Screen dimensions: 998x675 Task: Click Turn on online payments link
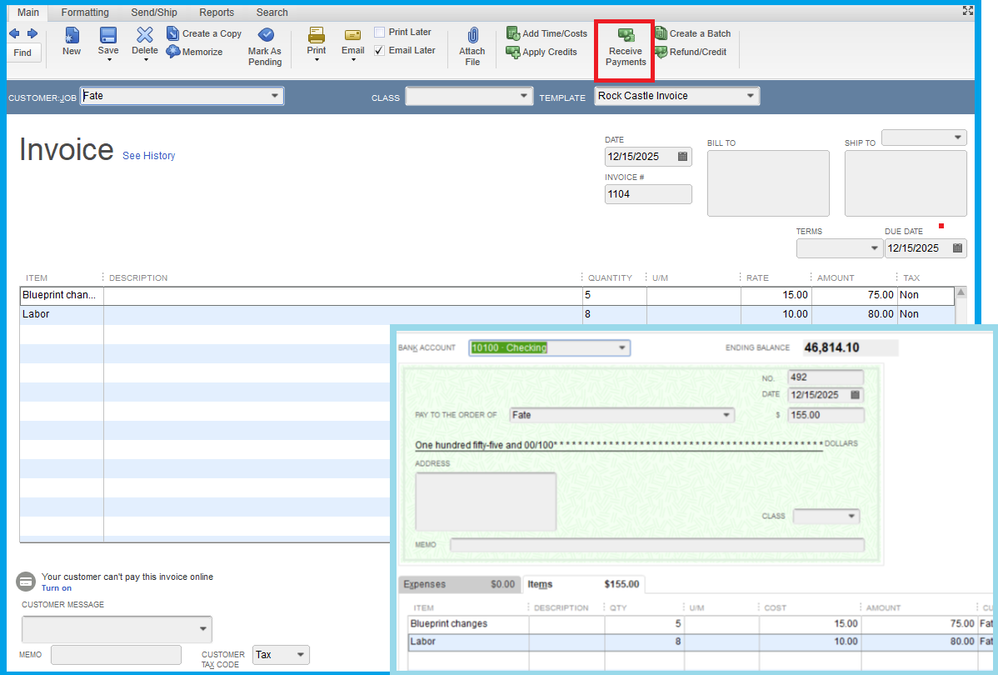tap(57, 588)
